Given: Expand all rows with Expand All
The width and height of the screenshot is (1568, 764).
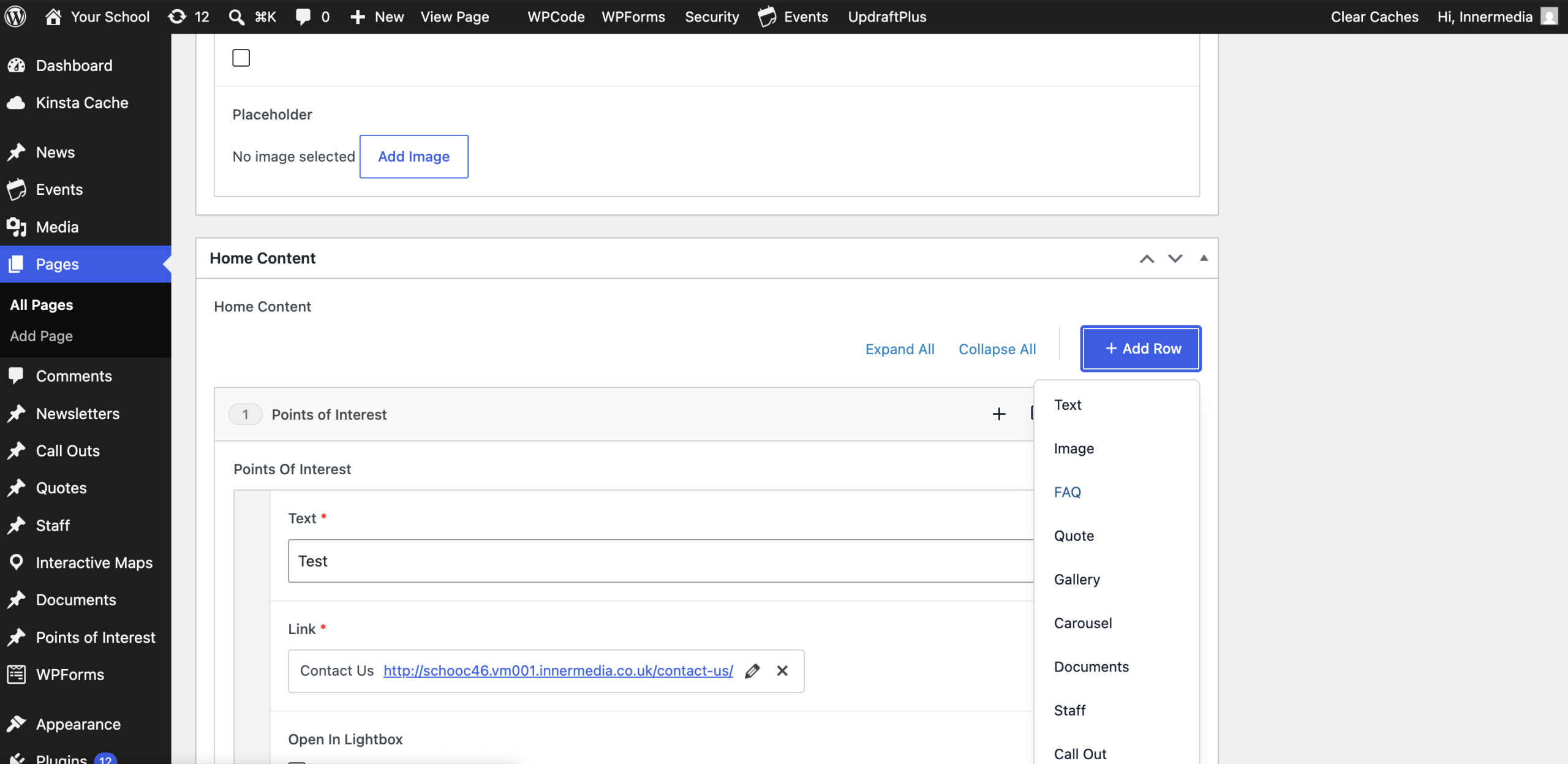Looking at the screenshot, I should pyautogui.click(x=900, y=349).
